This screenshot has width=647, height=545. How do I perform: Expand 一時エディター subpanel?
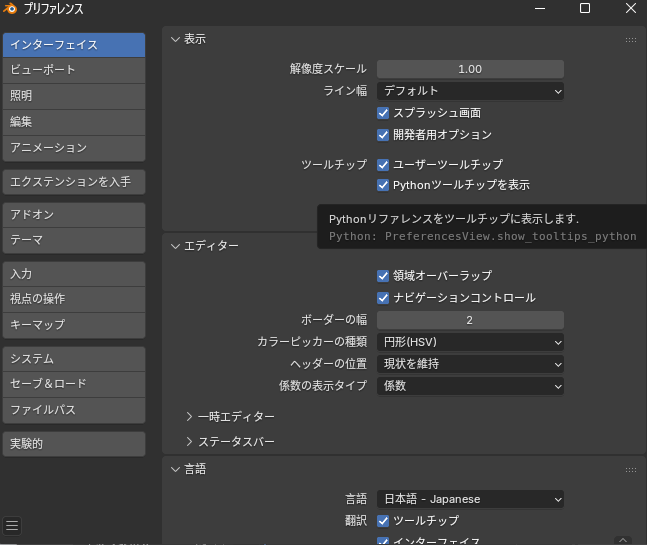189,417
